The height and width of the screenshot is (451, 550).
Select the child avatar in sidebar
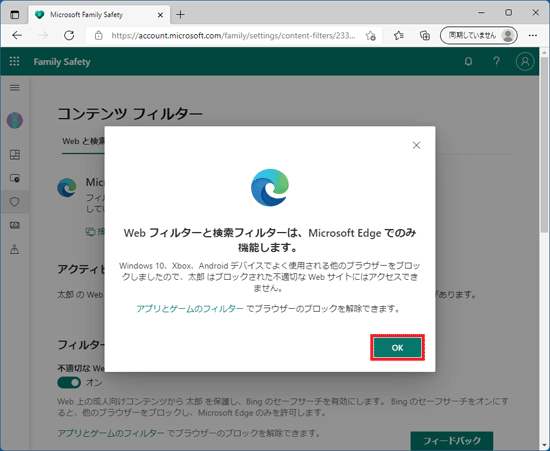(15, 120)
